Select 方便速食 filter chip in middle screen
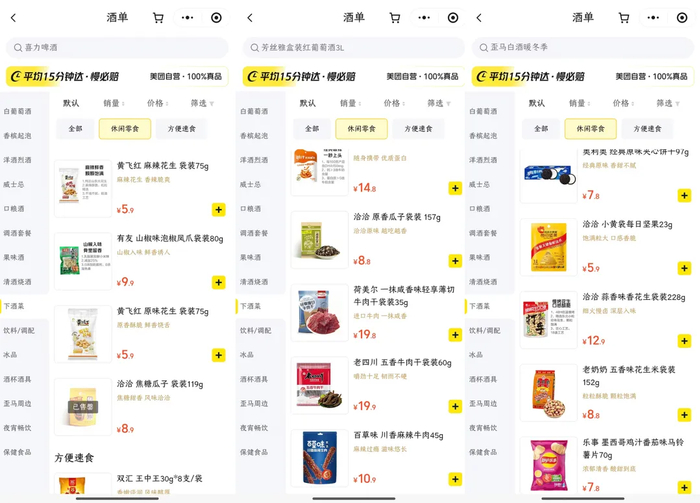 point(418,129)
